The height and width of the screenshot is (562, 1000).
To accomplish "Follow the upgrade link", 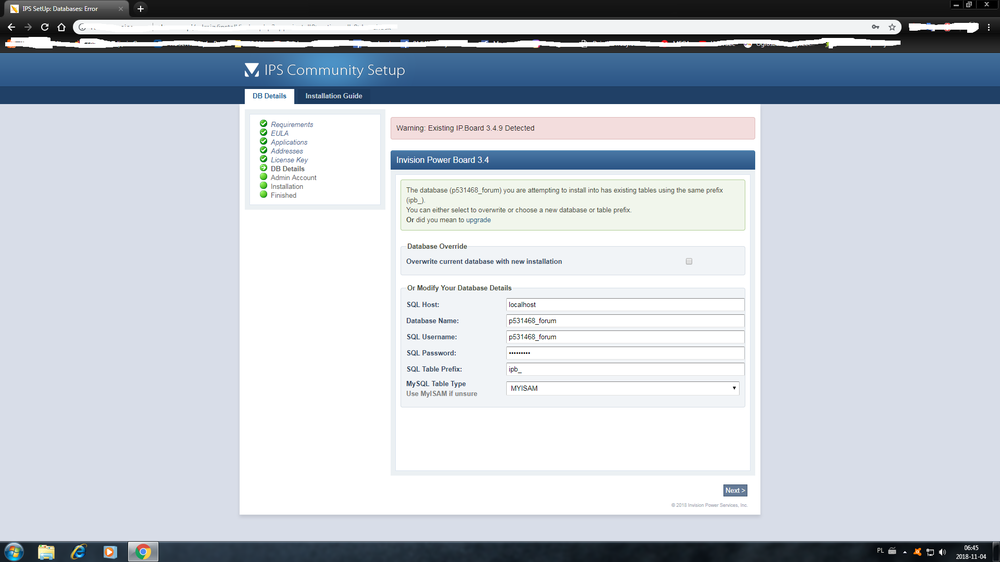I will click(478, 220).
